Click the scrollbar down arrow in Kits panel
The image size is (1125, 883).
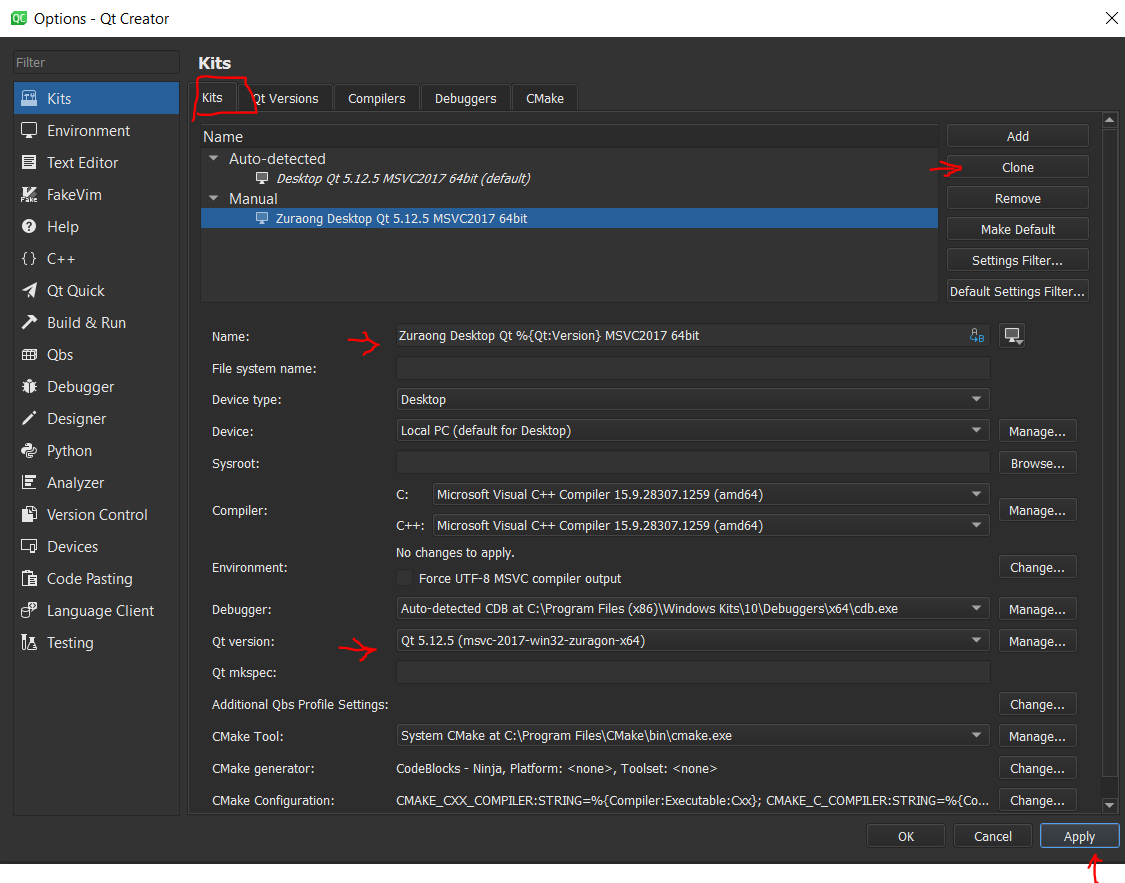(x=1109, y=806)
